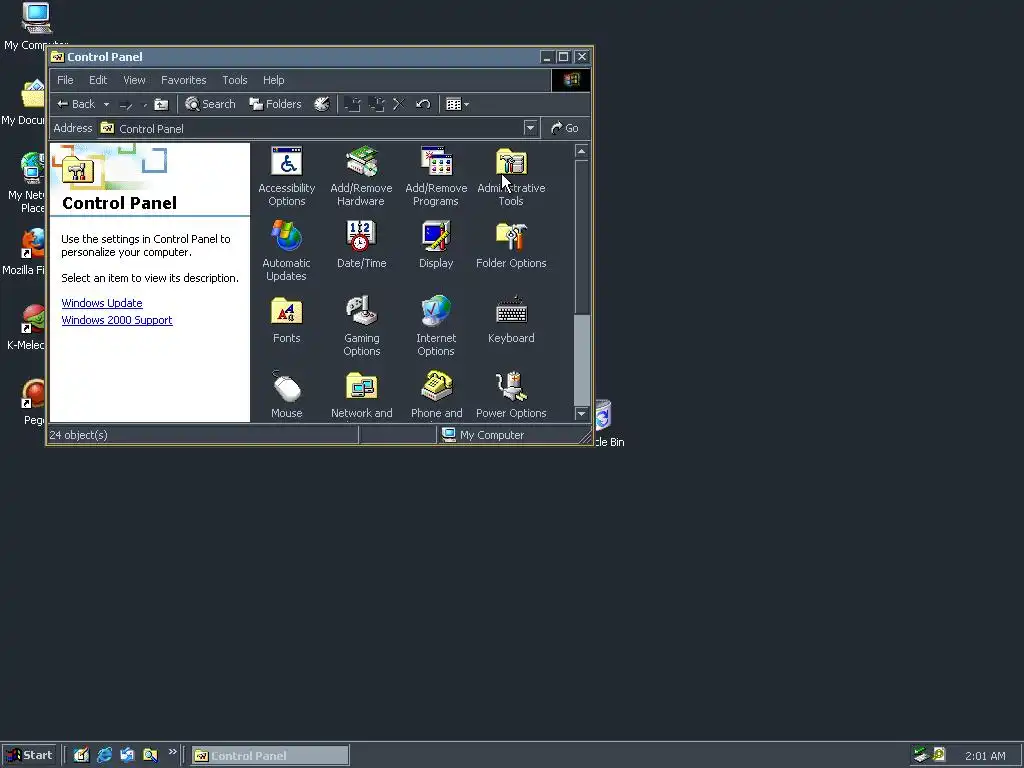This screenshot has width=1024, height=768.
Task: Click the Back toolbar button
Action: click(76, 104)
